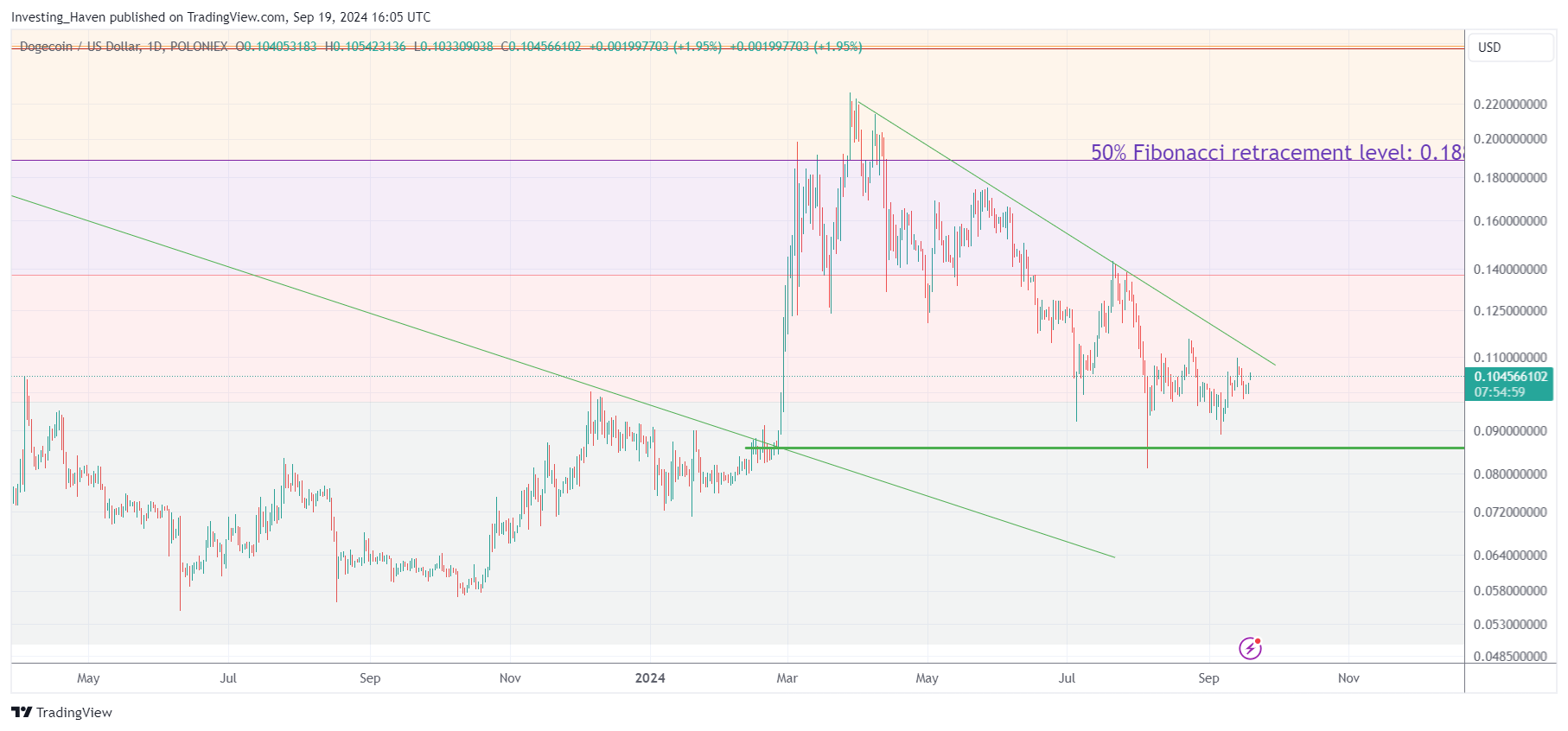Click the 0.180000000 price axis label
Image resolution: width=1568 pixels, height=731 pixels.
click(x=1510, y=178)
